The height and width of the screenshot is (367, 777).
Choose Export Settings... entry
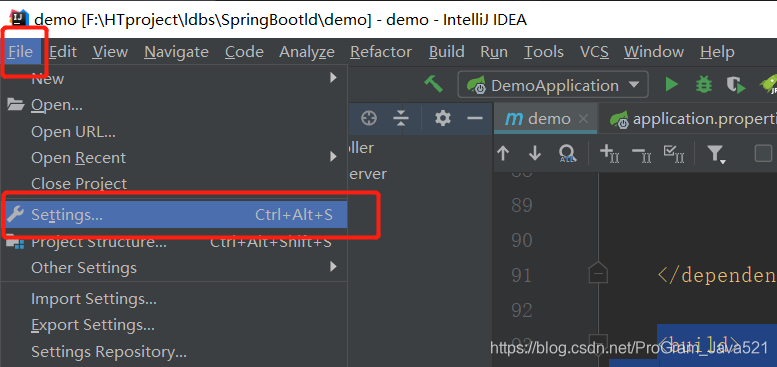click(x=174, y=325)
